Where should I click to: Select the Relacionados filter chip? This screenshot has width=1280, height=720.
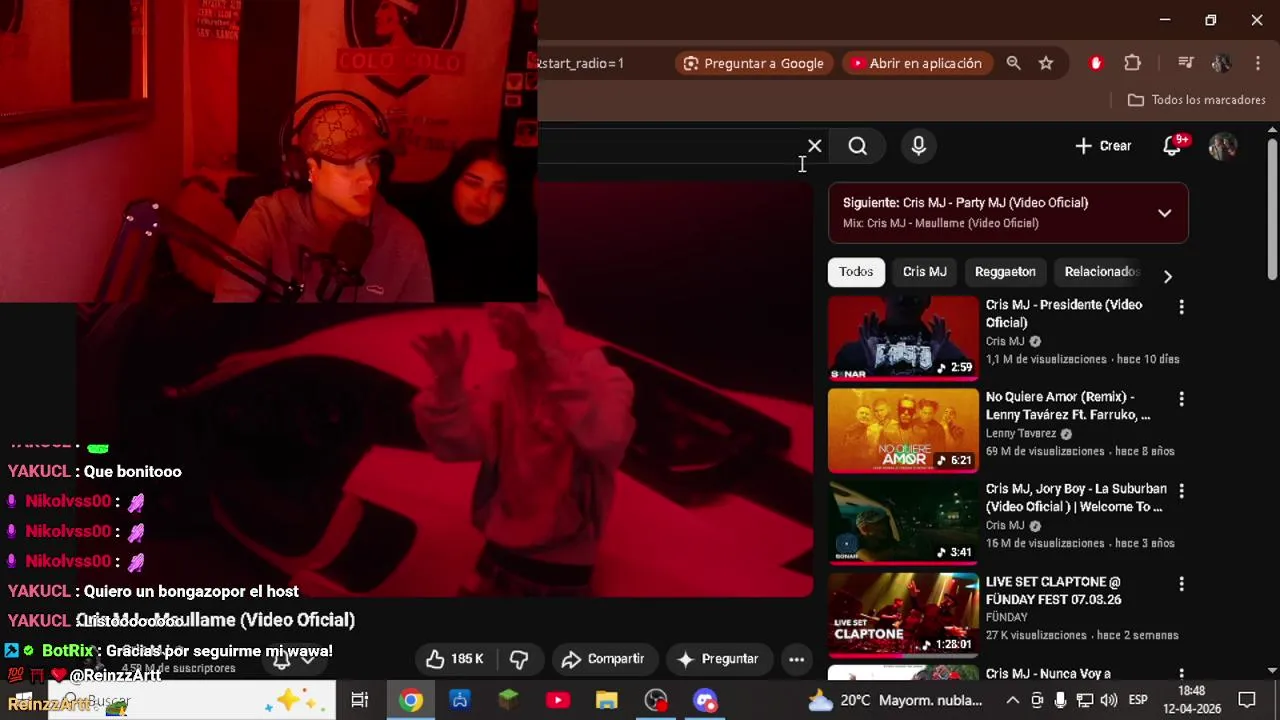pyautogui.click(x=1100, y=272)
